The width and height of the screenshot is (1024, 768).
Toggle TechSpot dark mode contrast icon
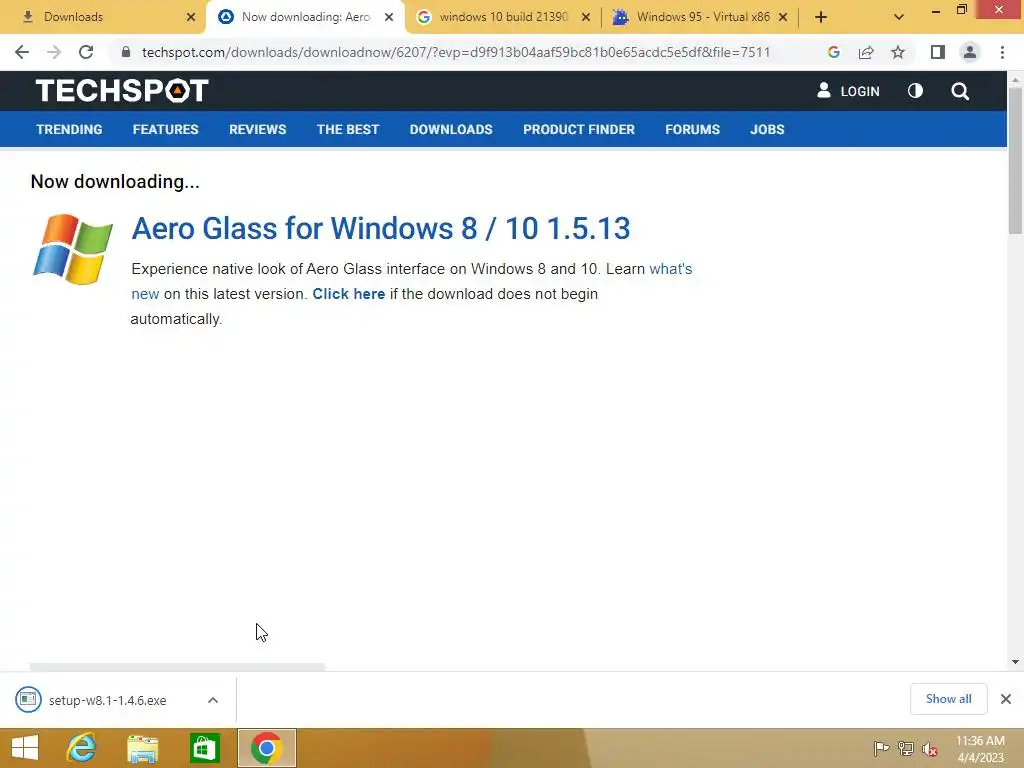click(915, 91)
